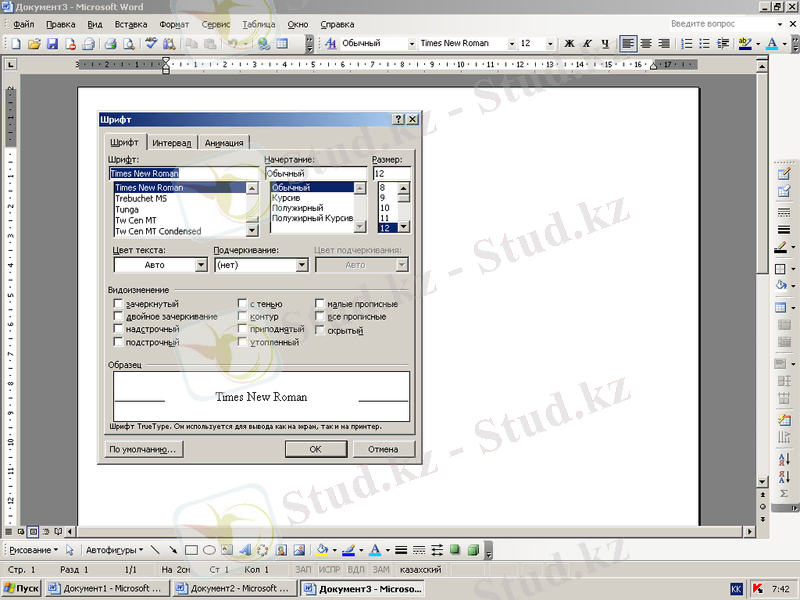Toggle Bold (Ж) formatting in the toolbar

point(570,44)
